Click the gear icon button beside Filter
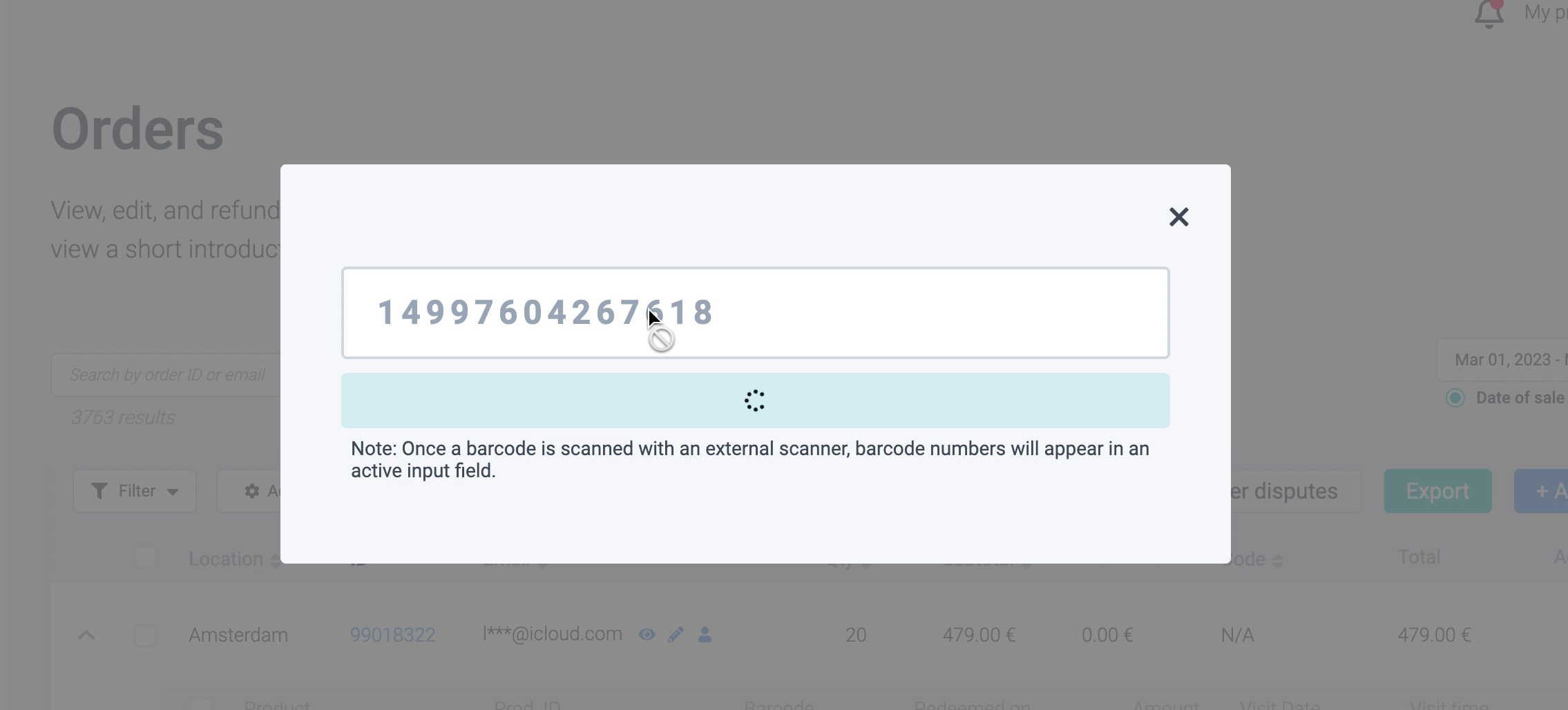 click(x=251, y=491)
